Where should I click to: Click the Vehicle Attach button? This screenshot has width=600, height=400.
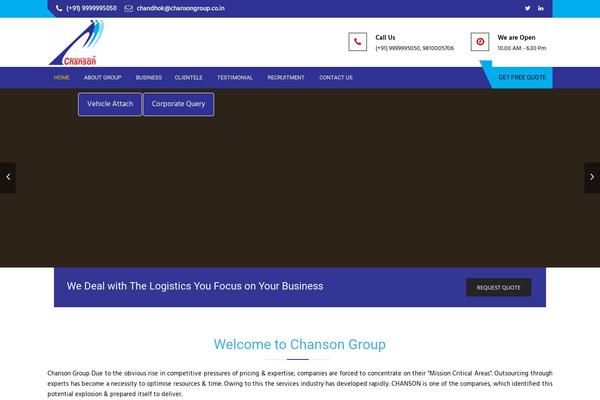[x=110, y=104]
